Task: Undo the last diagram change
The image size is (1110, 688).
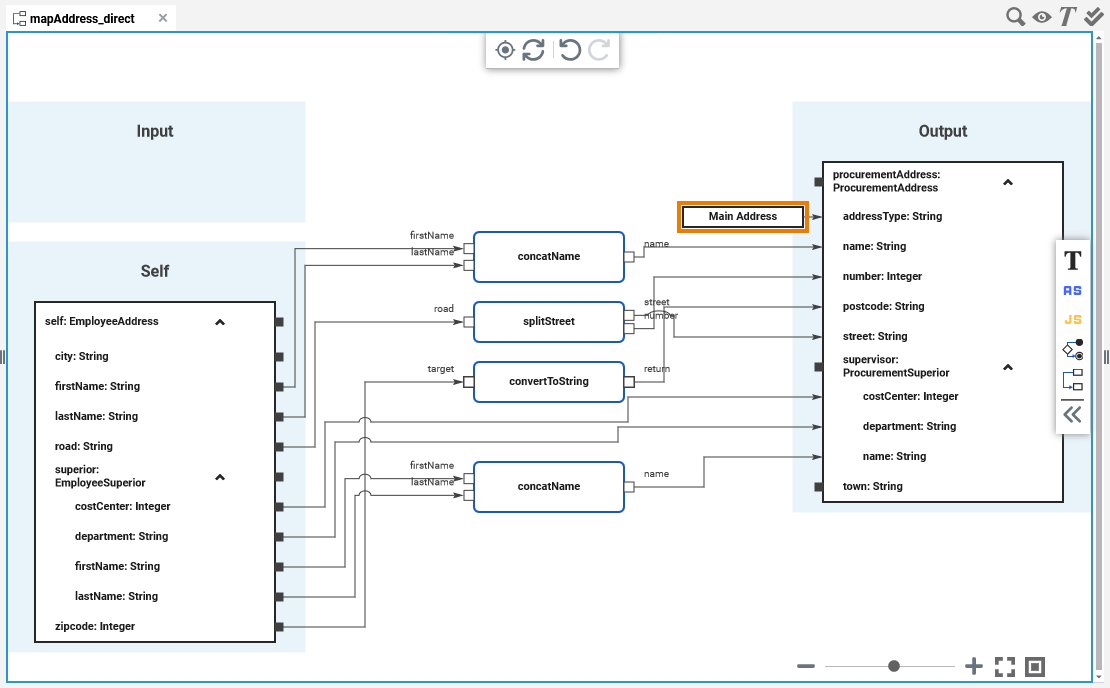Action: 570,50
